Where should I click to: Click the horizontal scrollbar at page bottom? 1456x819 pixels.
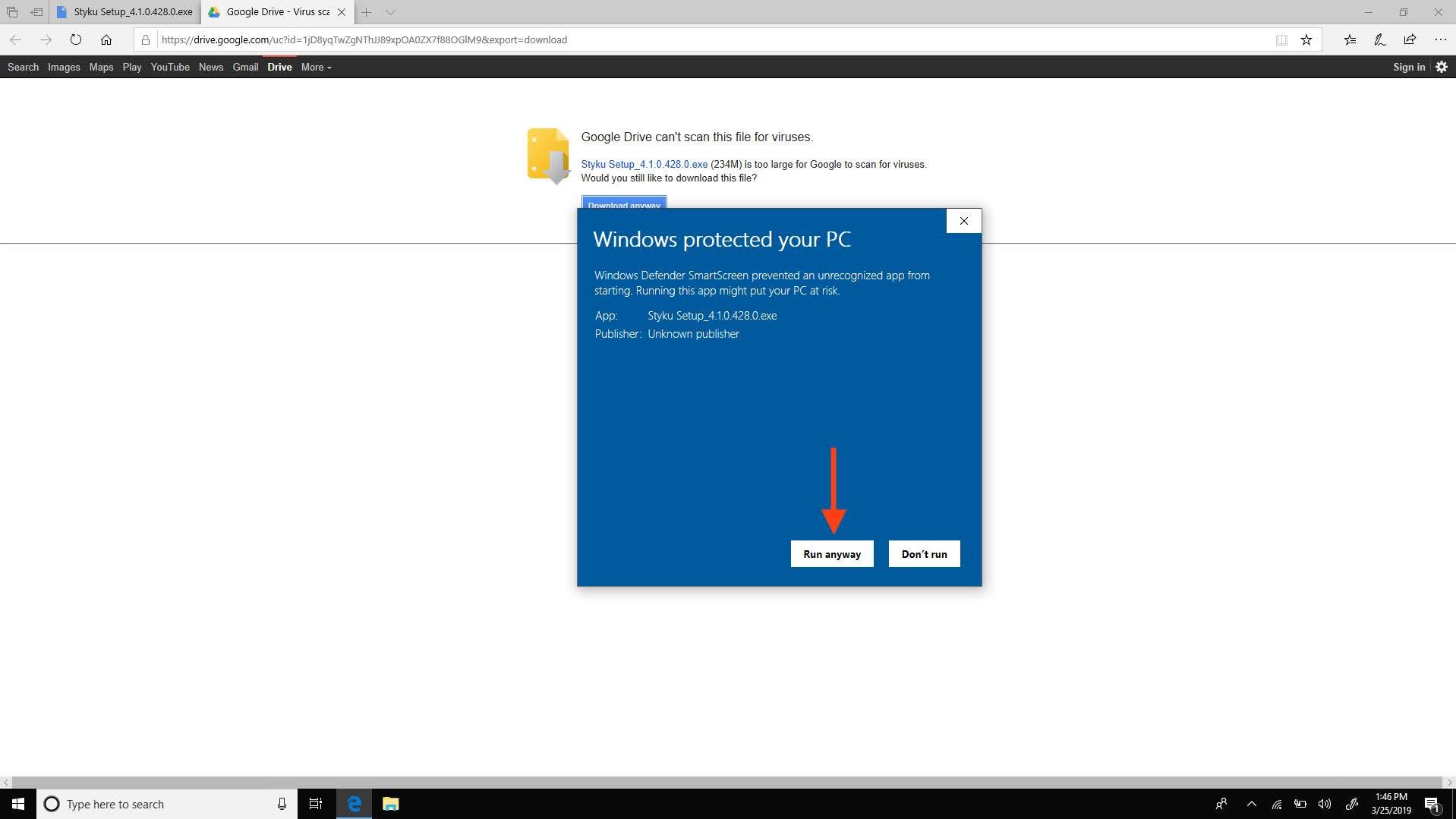[x=727, y=782]
